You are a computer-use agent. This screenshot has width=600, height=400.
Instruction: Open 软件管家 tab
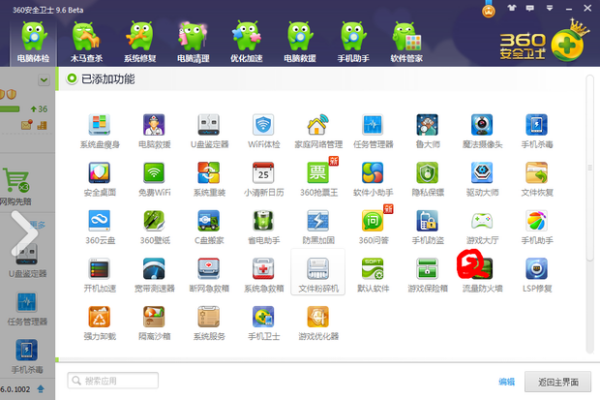[406, 42]
